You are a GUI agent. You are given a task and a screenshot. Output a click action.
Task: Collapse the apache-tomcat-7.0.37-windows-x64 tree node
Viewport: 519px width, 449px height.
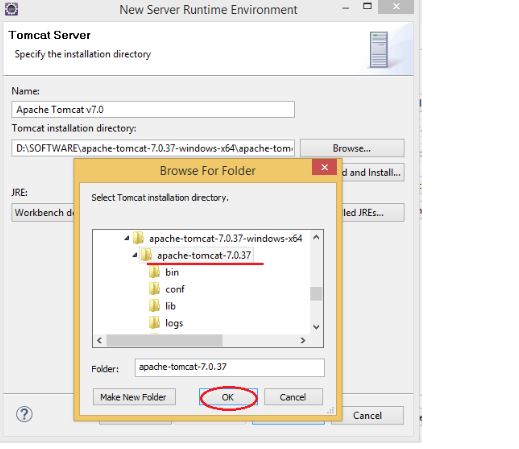pyautogui.click(x=127, y=238)
